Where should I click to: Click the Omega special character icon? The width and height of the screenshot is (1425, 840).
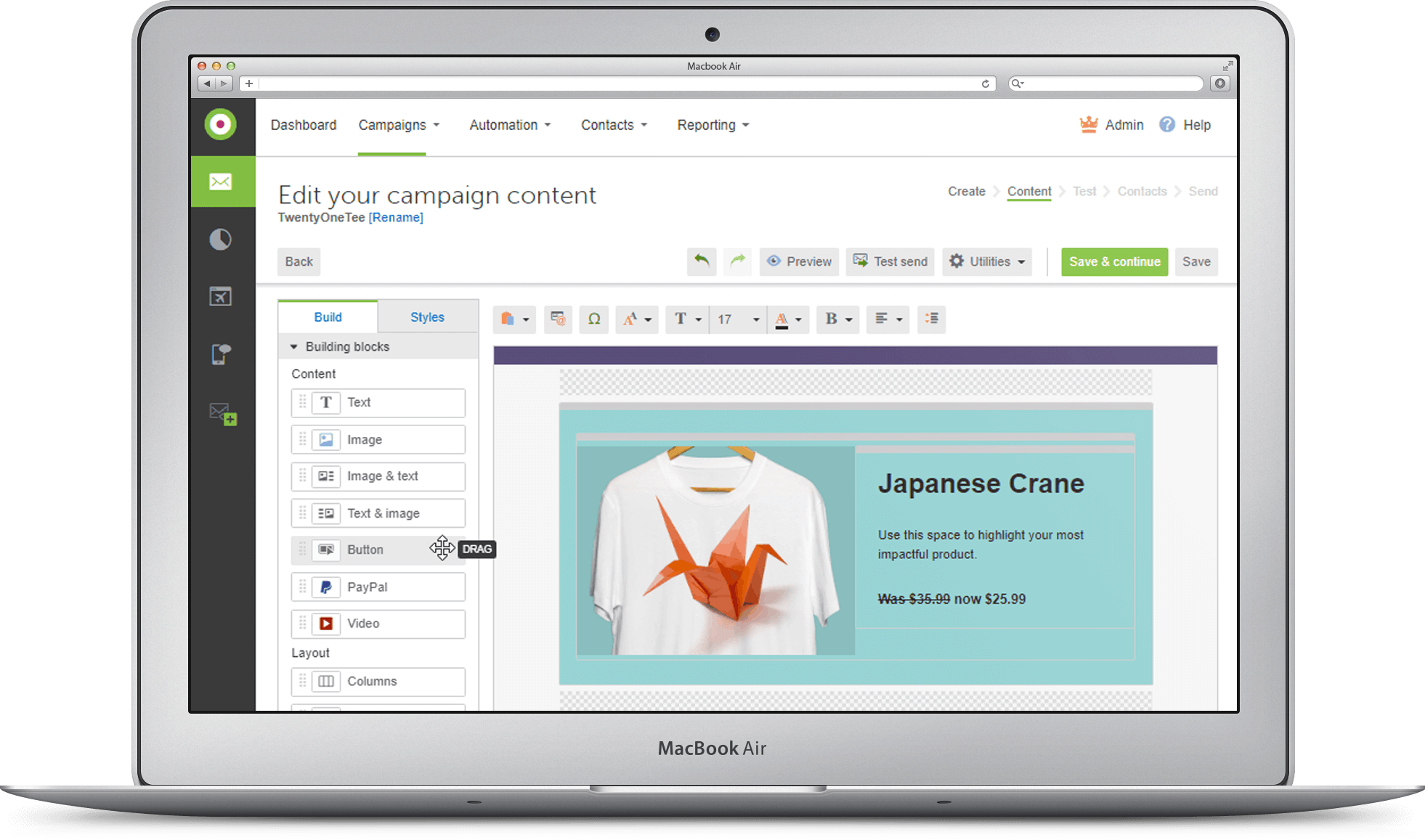pyautogui.click(x=594, y=319)
